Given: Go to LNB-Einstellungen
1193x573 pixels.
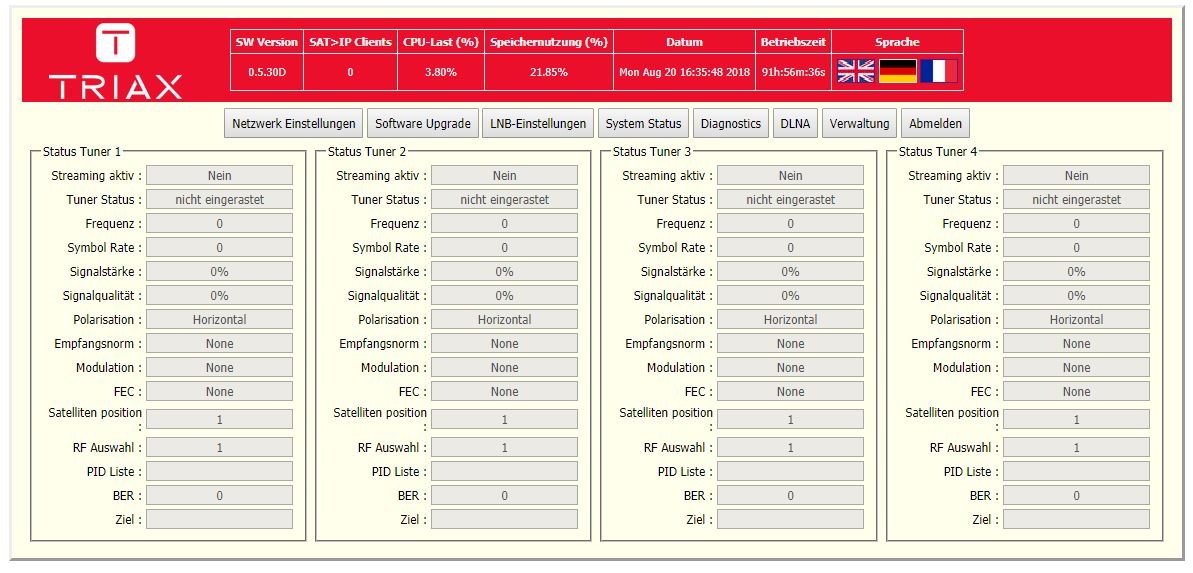Looking at the screenshot, I should pyautogui.click(x=538, y=123).
